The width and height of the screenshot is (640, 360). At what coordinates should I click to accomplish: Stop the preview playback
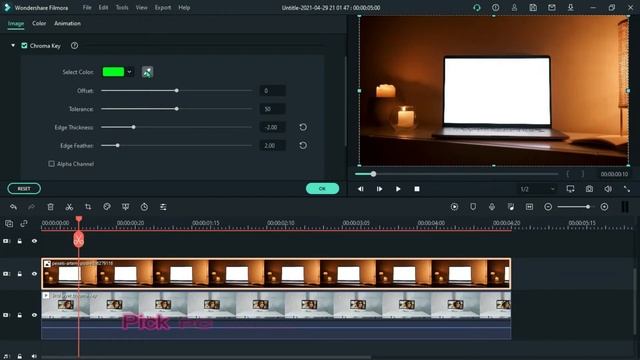(x=417, y=189)
